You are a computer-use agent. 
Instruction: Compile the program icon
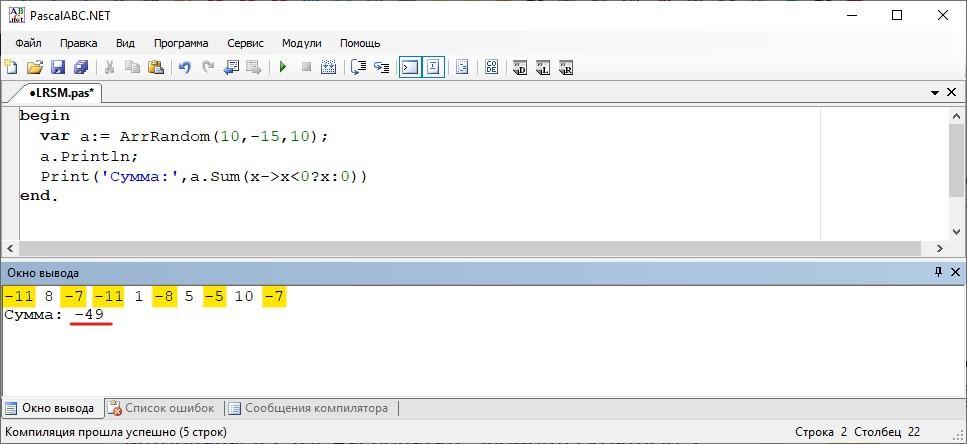(x=329, y=67)
